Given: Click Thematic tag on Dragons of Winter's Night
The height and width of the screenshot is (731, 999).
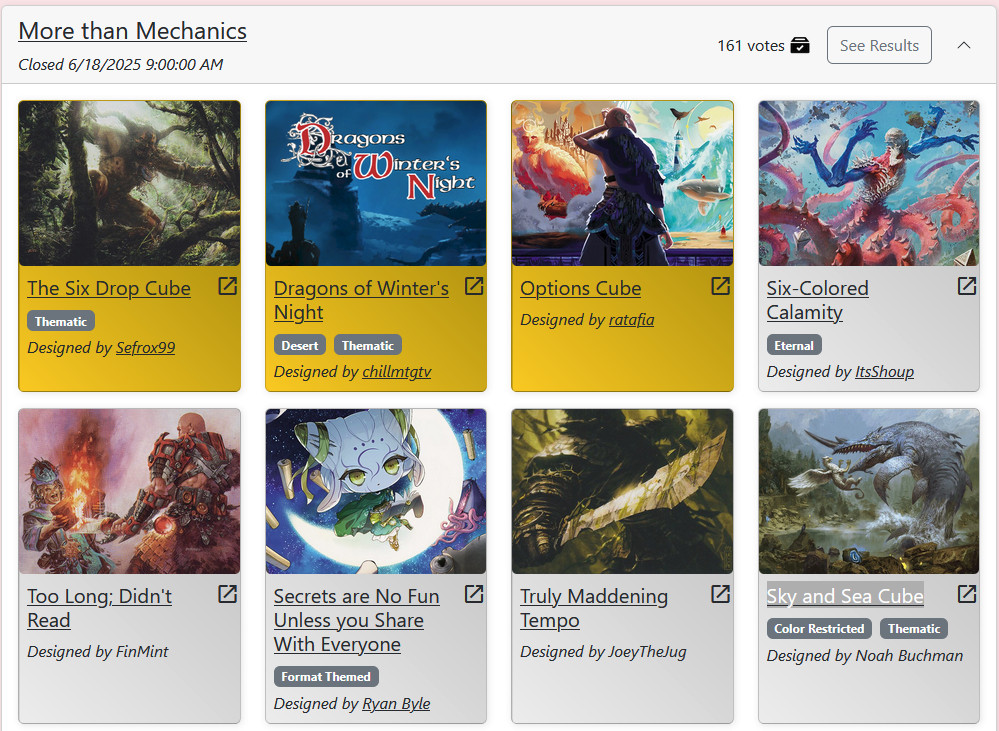Looking at the screenshot, I should 368,345.
